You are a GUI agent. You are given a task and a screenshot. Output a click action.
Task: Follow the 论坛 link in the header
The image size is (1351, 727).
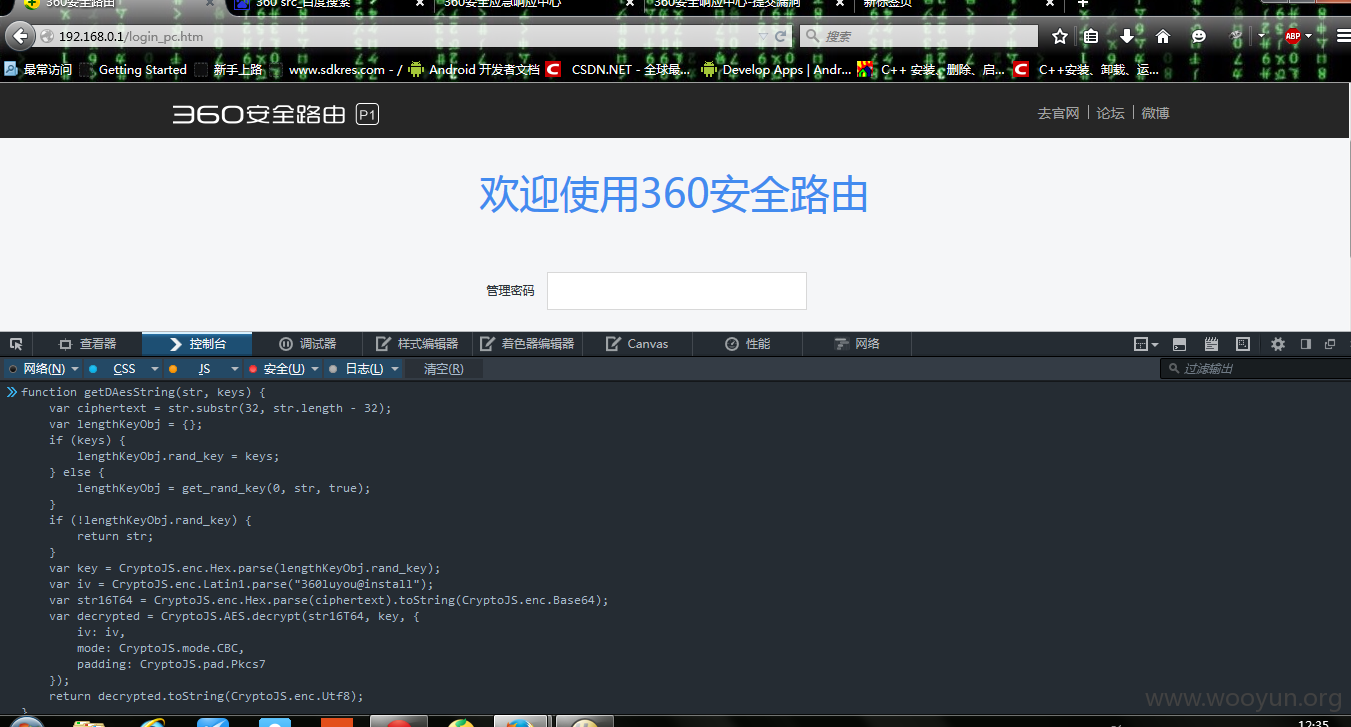coord(1110,113)
